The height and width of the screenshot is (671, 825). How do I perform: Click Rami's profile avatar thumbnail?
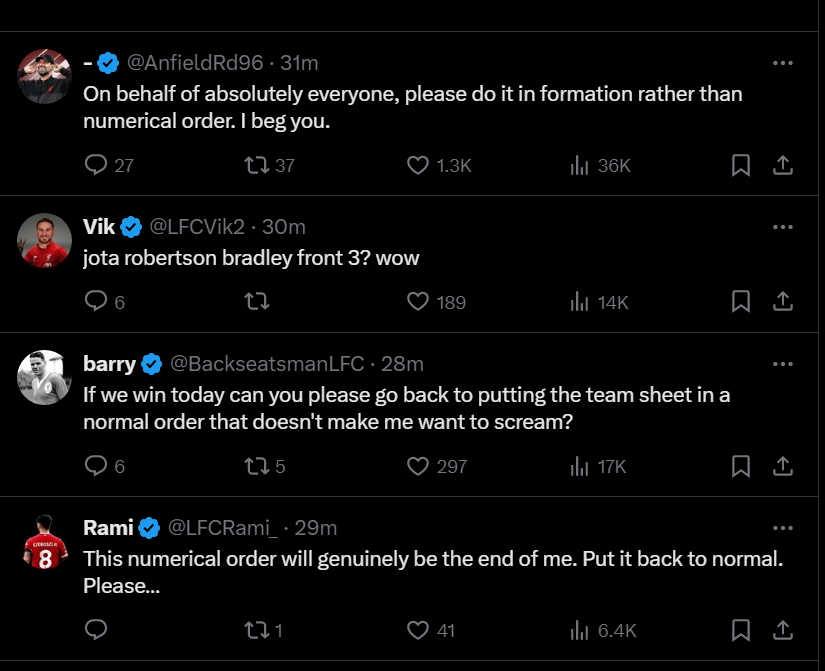45,549
